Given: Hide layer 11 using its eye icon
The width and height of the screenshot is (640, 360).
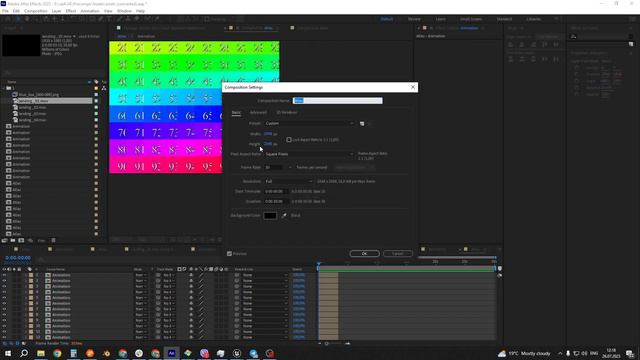Looking at the screenshot, I should [x=4, y=332].
